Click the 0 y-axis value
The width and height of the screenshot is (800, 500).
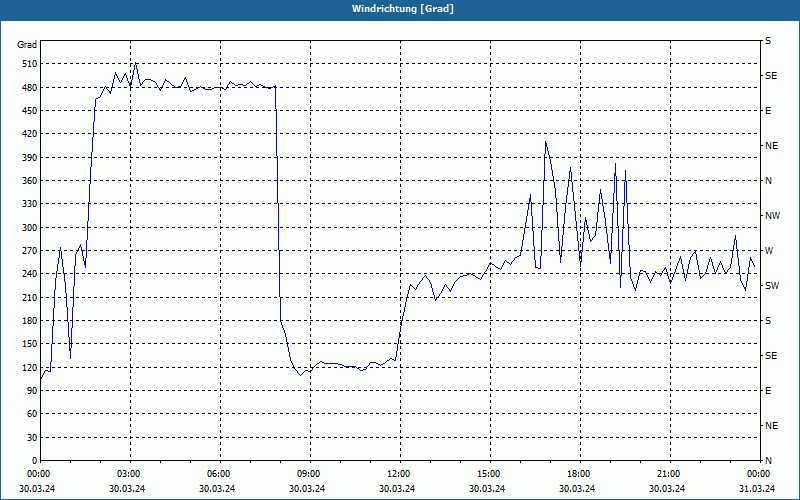click(34, 461)
